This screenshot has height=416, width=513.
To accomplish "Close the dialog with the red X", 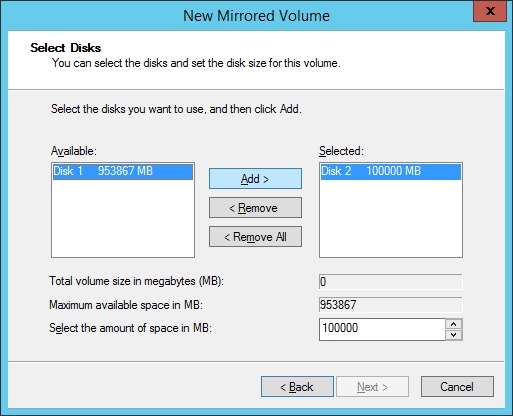I will point(490,11).
